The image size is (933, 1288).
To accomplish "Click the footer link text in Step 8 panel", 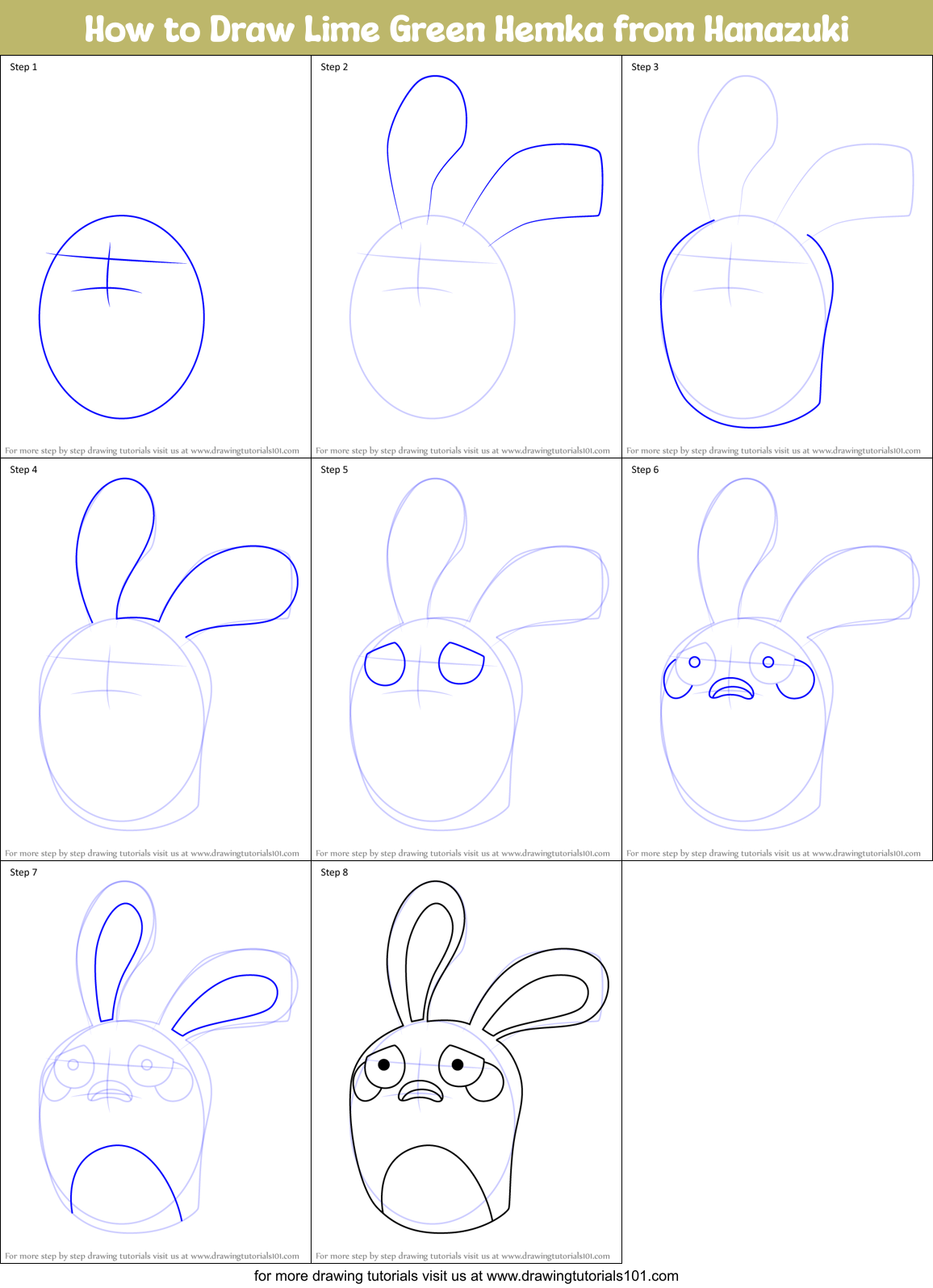I will [x=462, y=1257].
